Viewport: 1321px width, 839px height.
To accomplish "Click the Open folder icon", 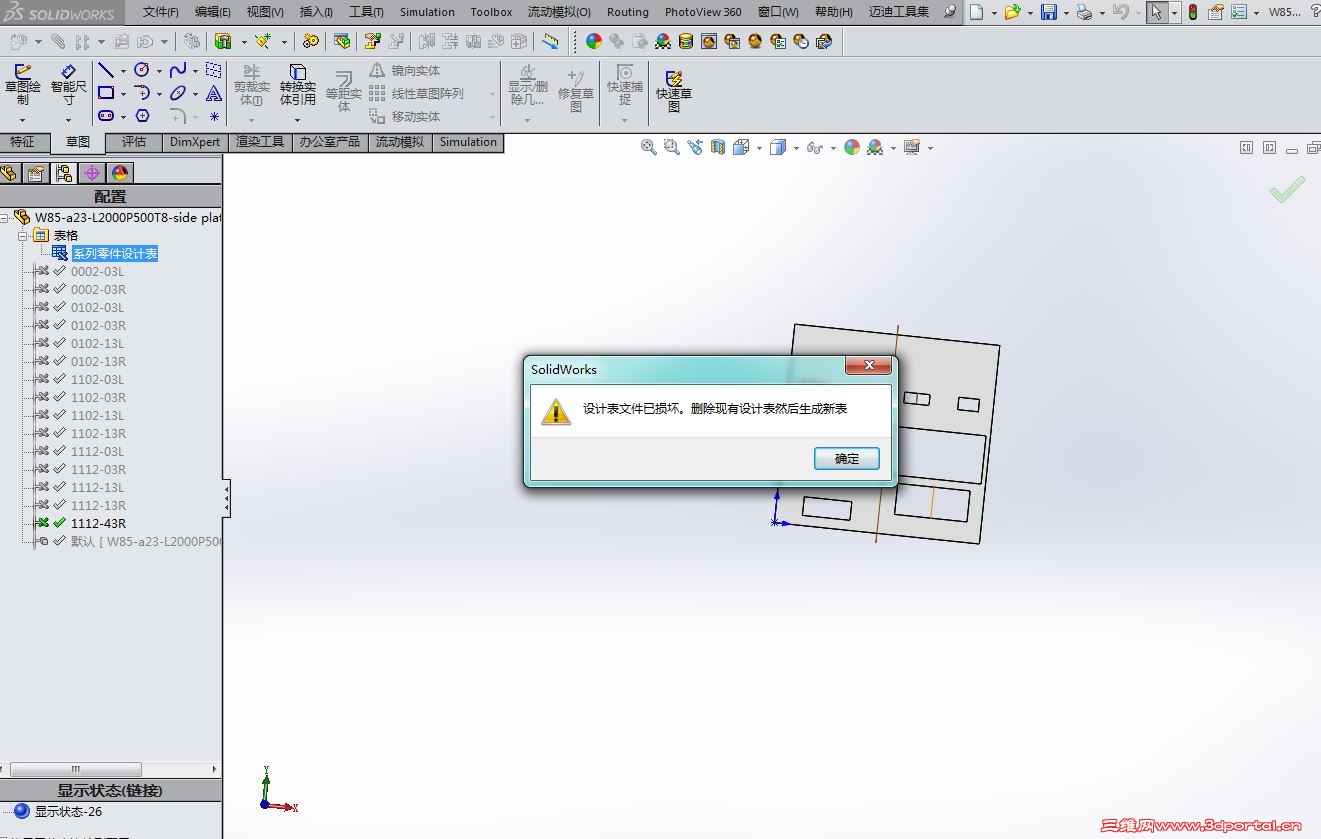I will coord(1012,12).
